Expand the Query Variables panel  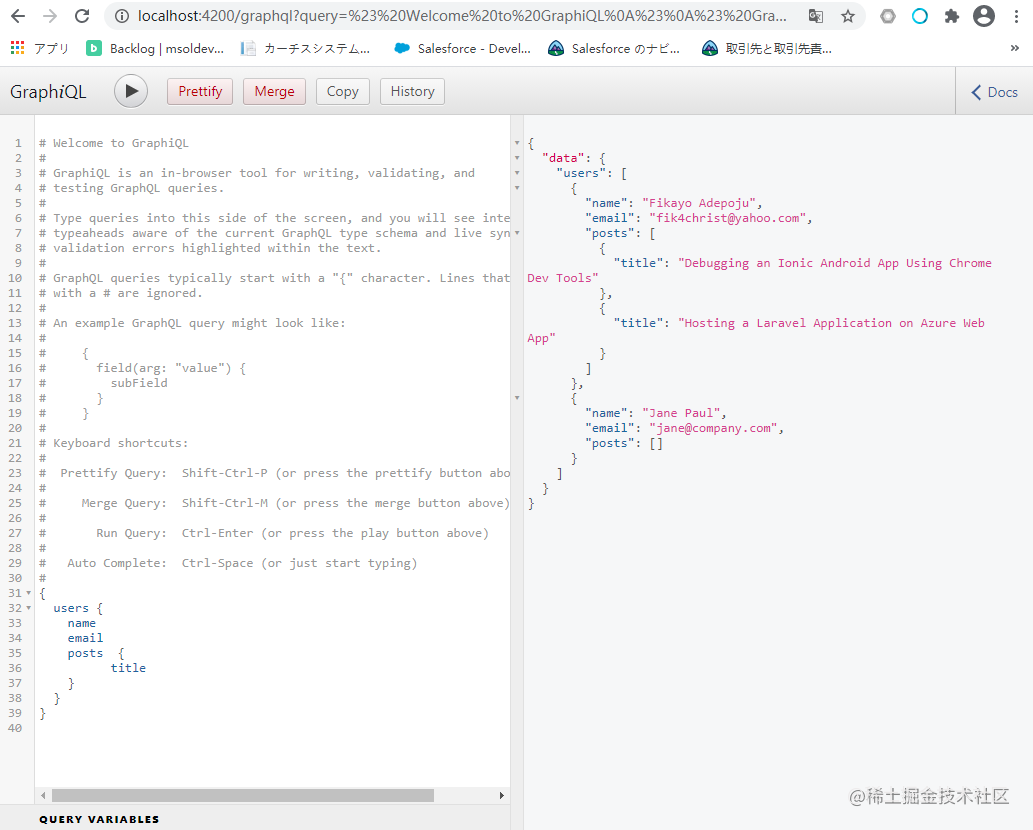coord(99,819)
